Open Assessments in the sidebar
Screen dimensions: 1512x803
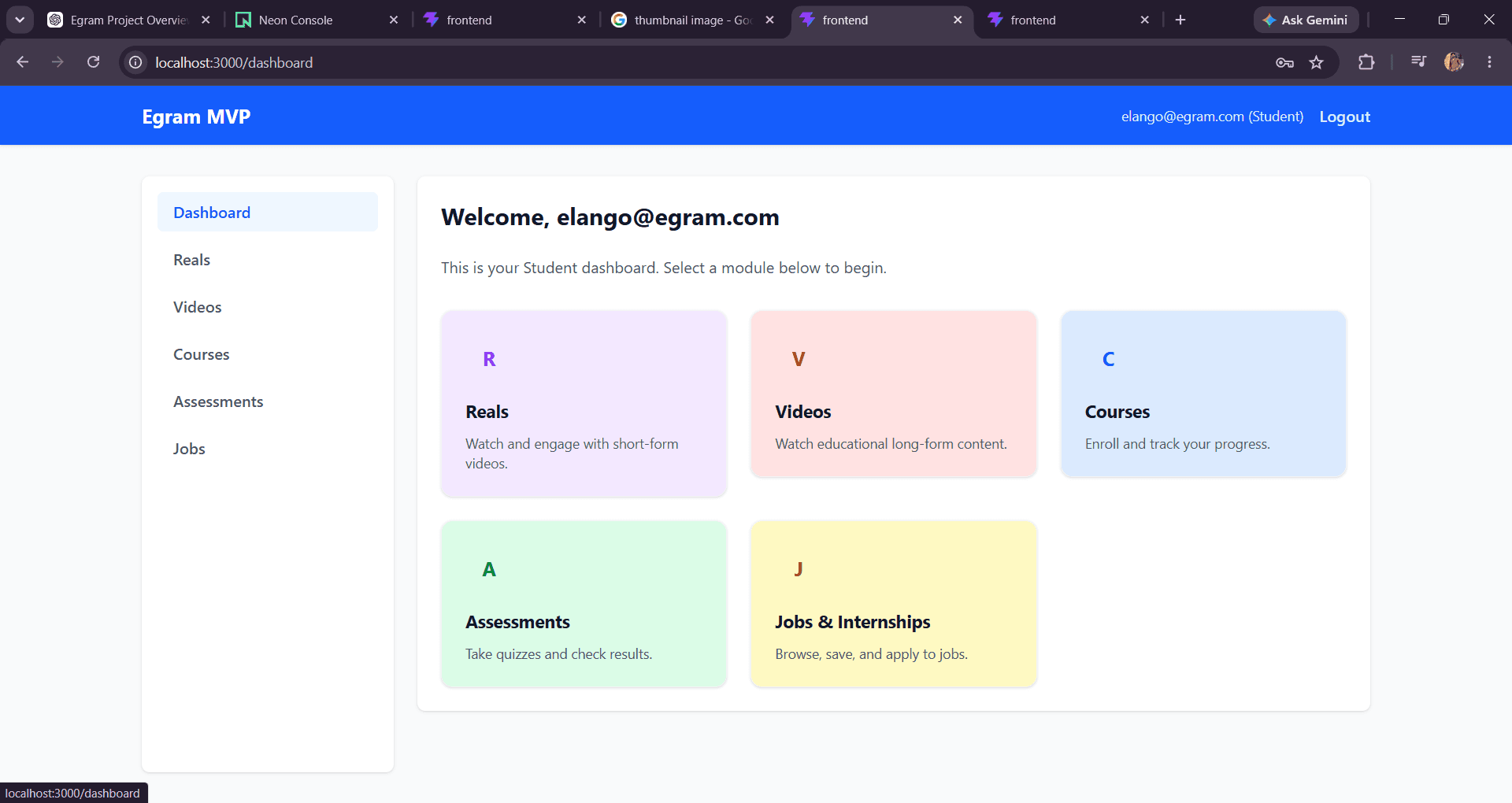click(268, 401)
